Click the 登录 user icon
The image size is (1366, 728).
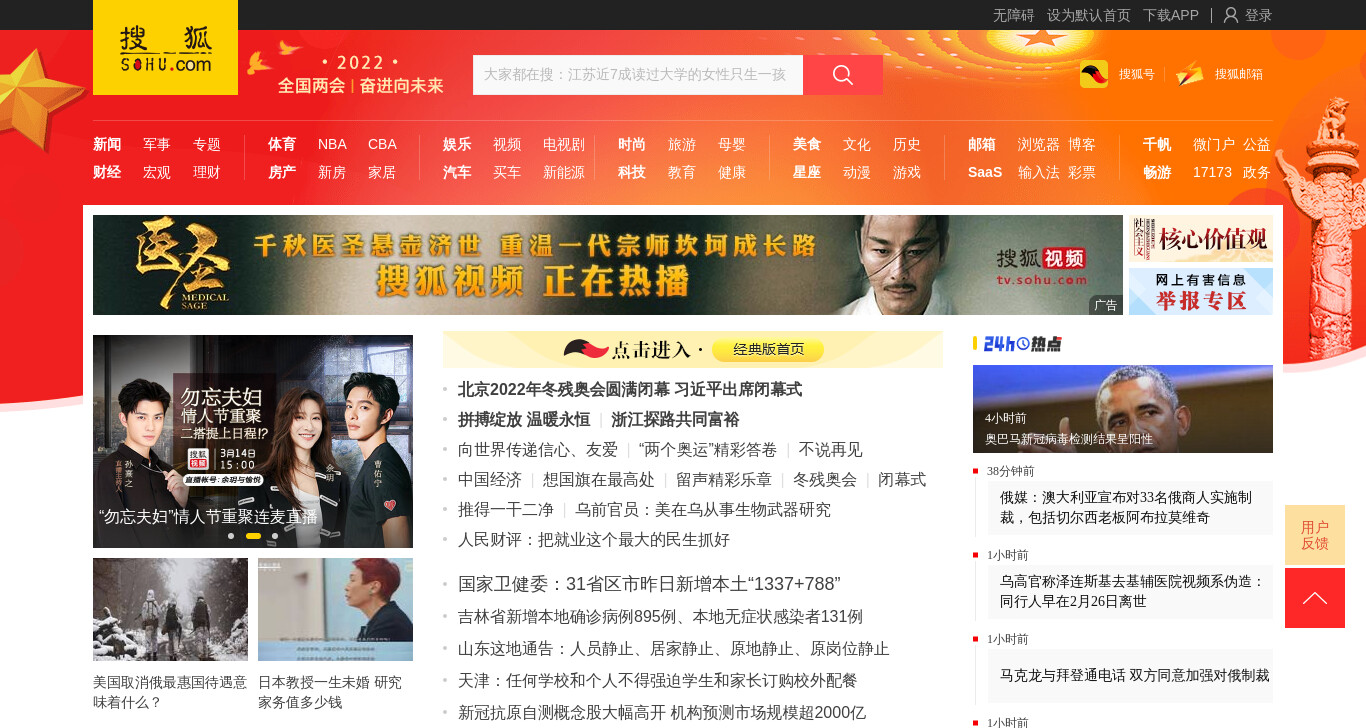(x=1231, y=15)
